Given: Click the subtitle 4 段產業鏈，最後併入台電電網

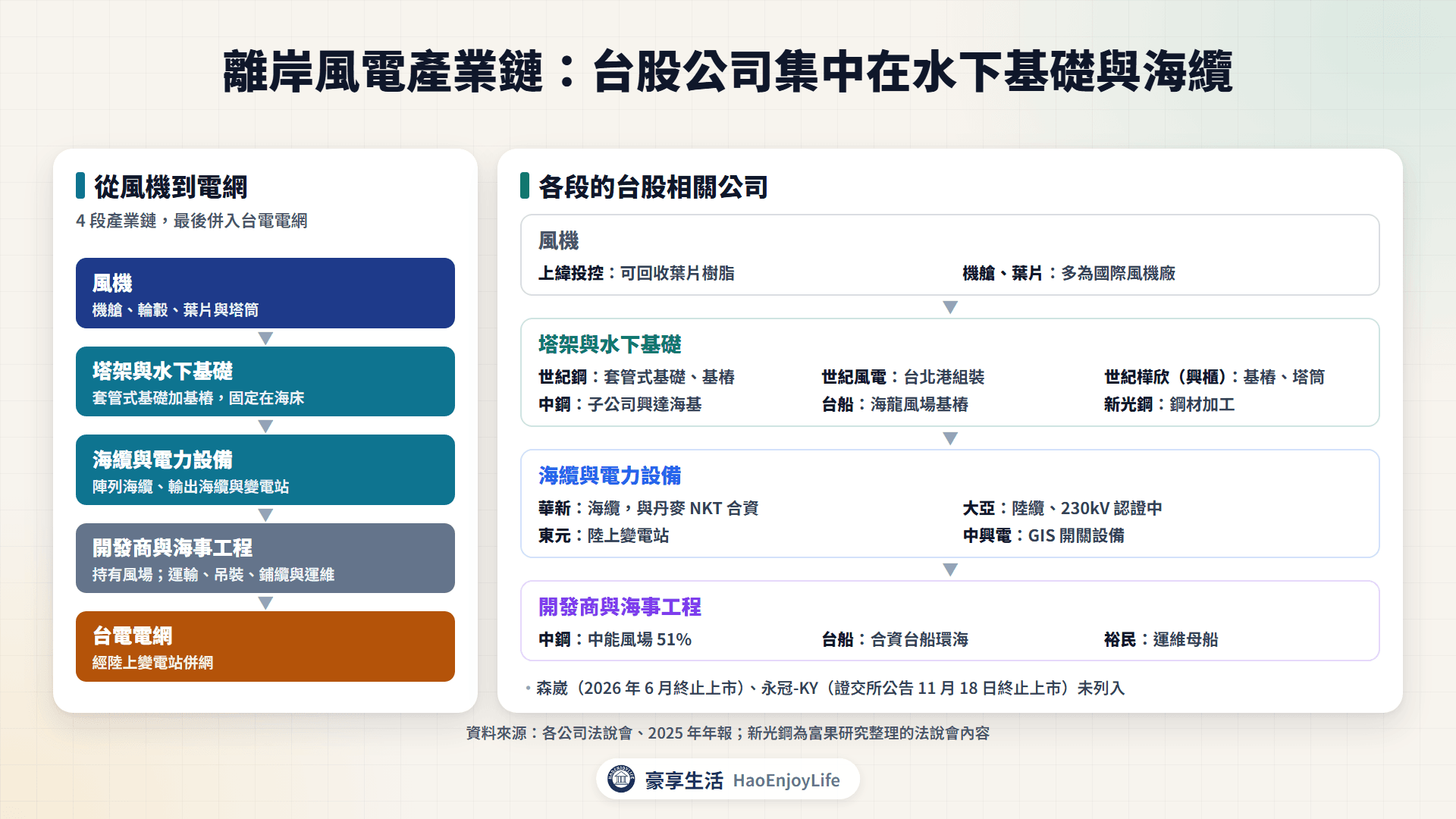Looking at the screenshot, I should (x=192, y=221).
